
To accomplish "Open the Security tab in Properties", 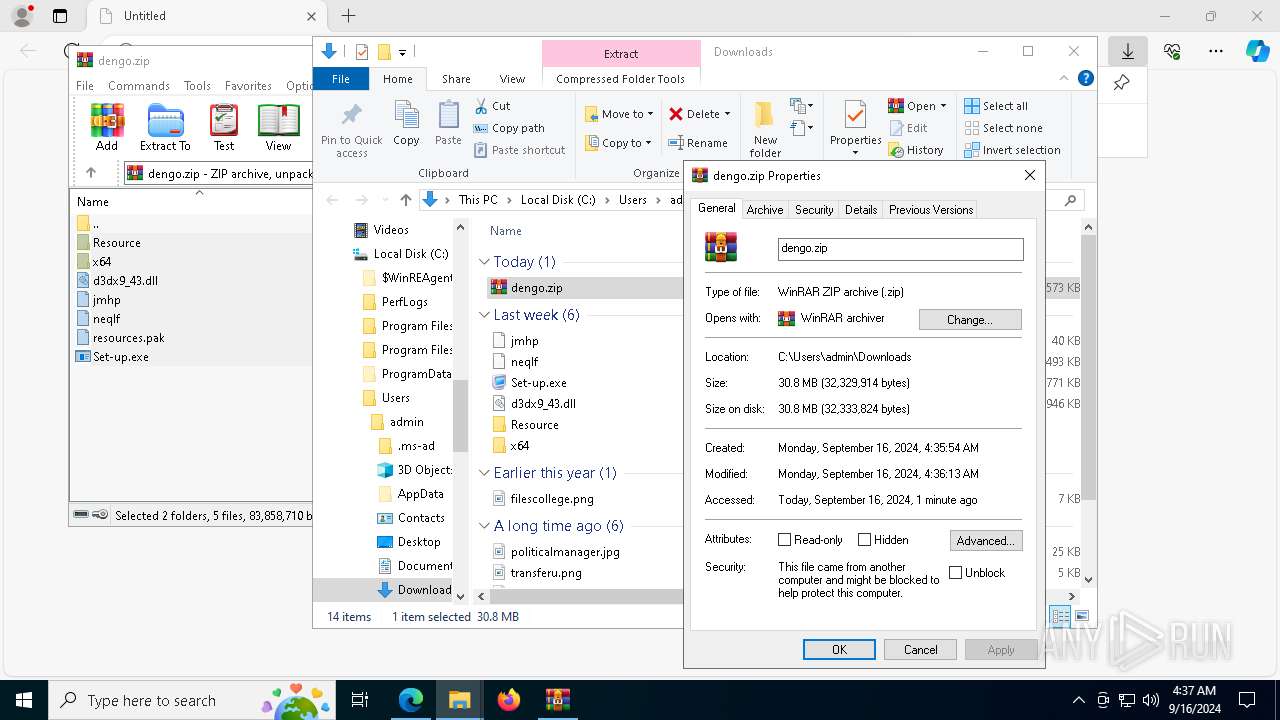I will pos(814,210).
